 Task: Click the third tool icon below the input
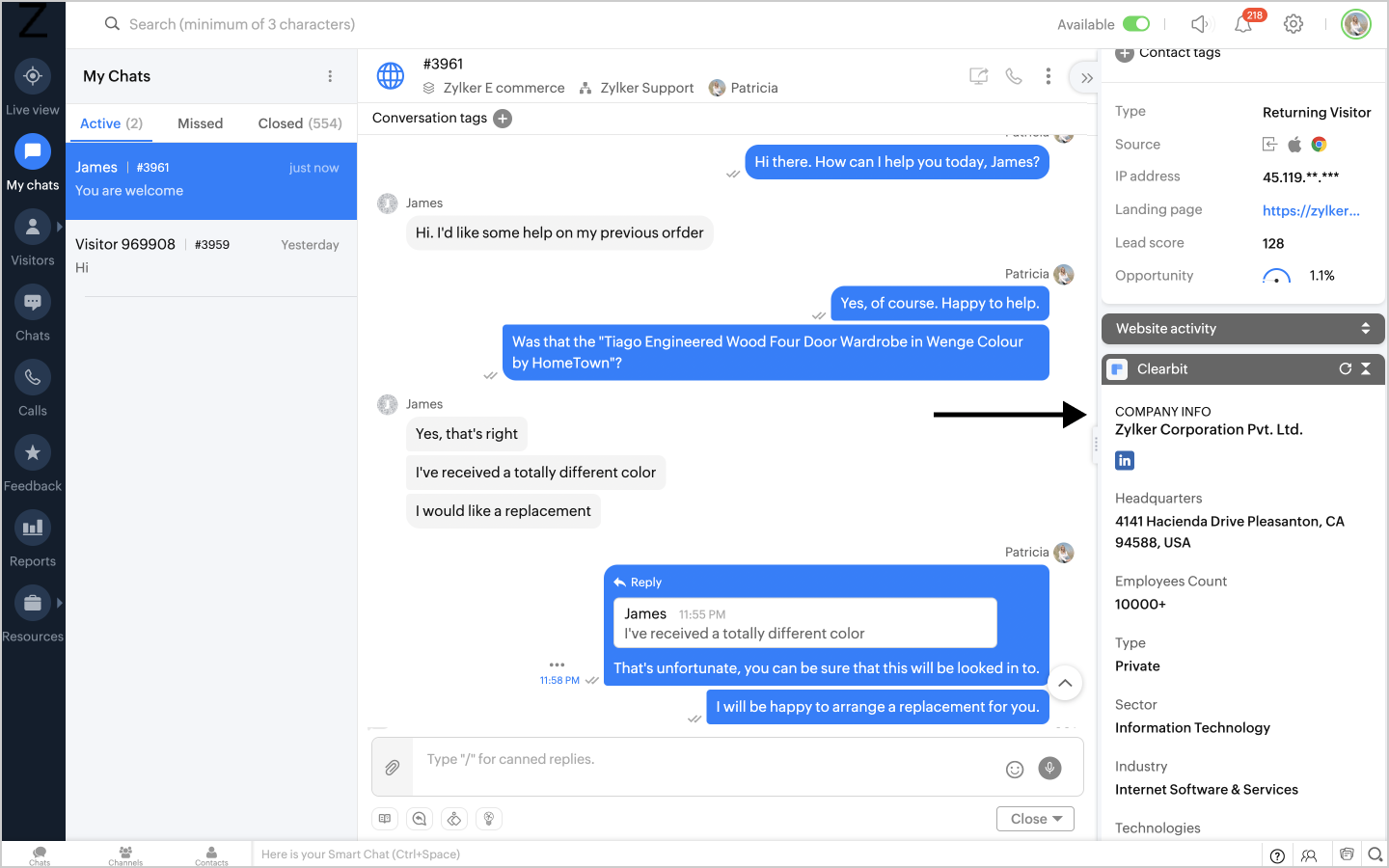pos(454,819)
